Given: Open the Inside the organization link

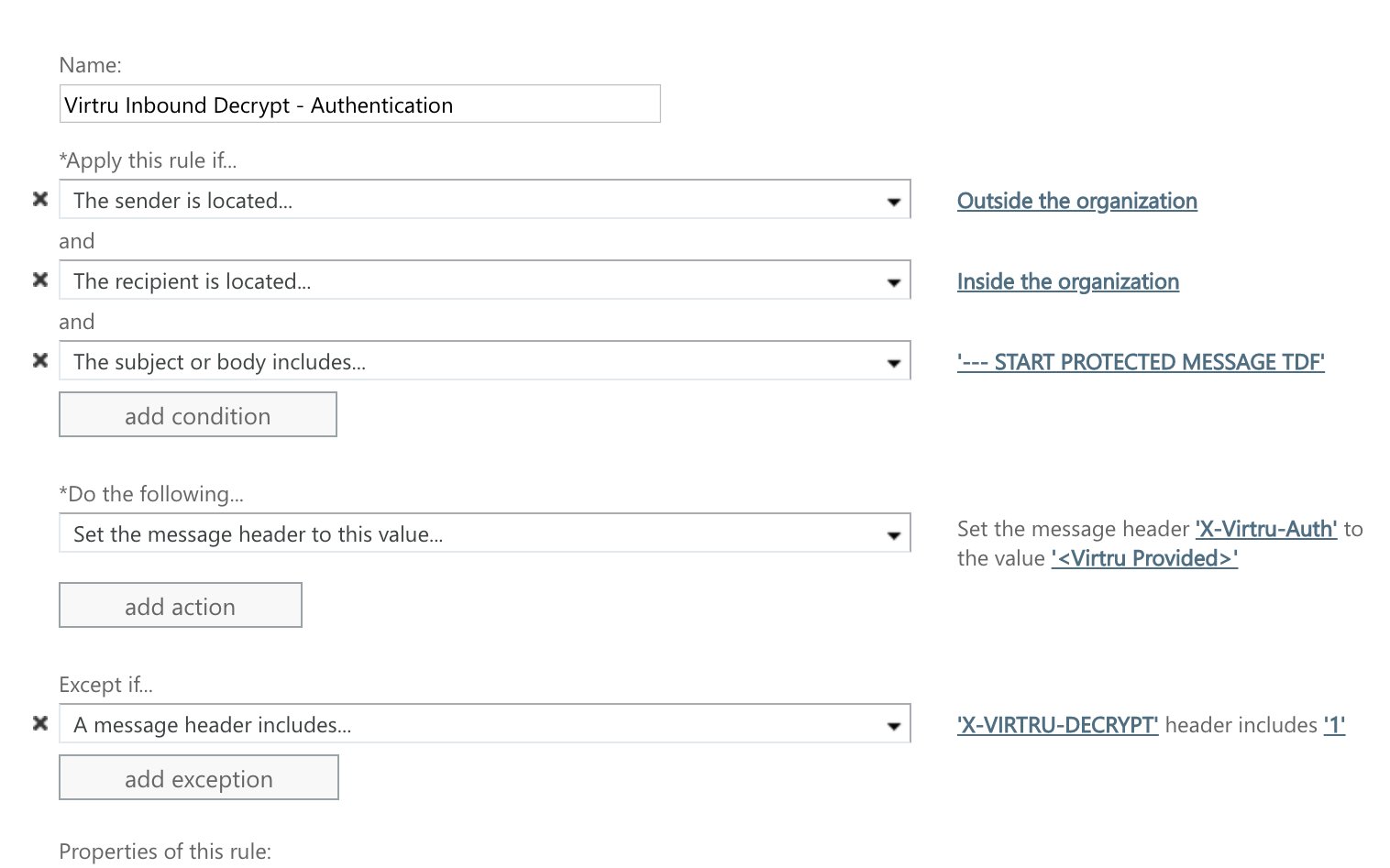Looking at the screenshot, I should point(1068,281).
